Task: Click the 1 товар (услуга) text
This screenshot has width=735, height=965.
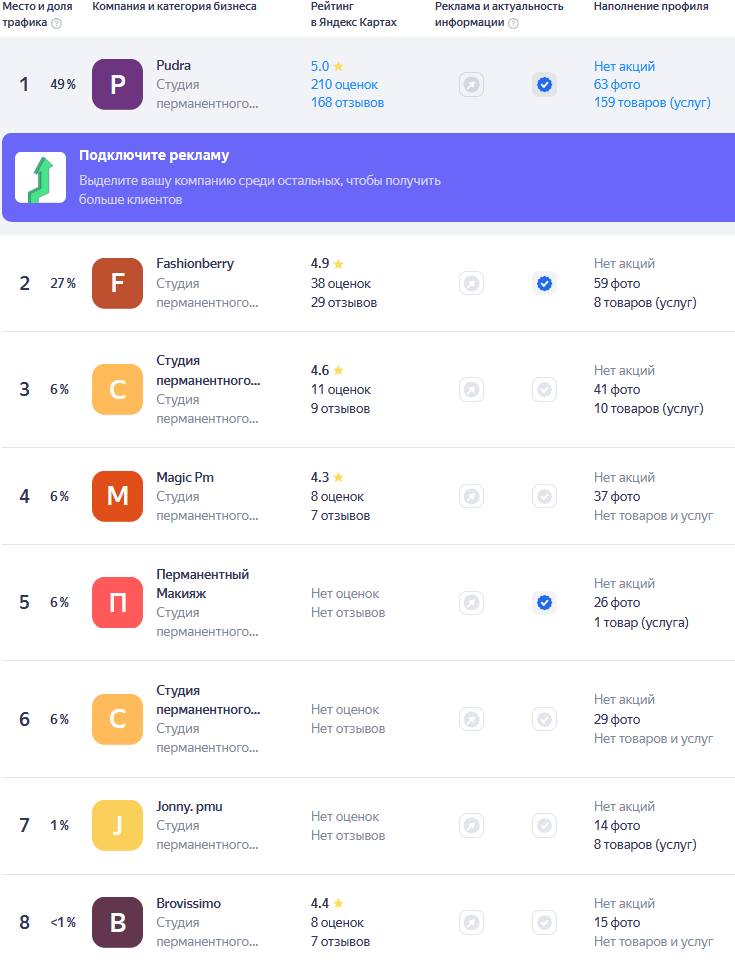Action: point(641,622)
